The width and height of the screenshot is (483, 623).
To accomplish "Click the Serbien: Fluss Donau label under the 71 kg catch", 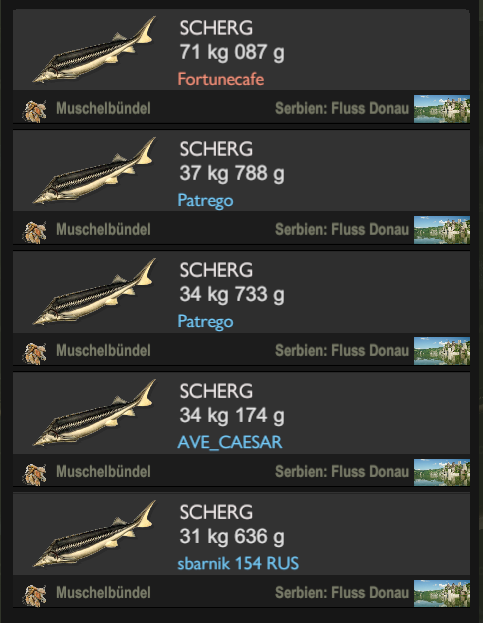I will pos(342,108).
